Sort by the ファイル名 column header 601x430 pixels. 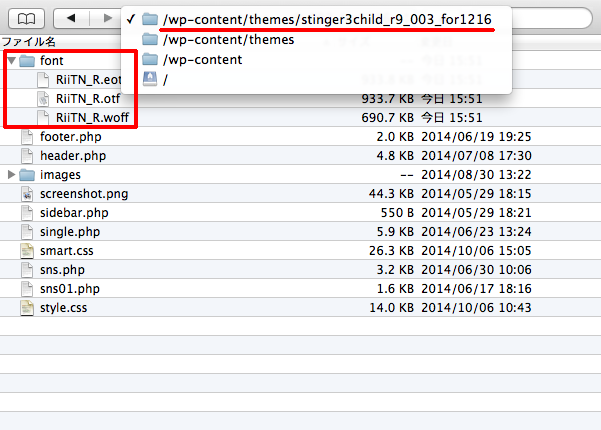click(x=29, y=42)
